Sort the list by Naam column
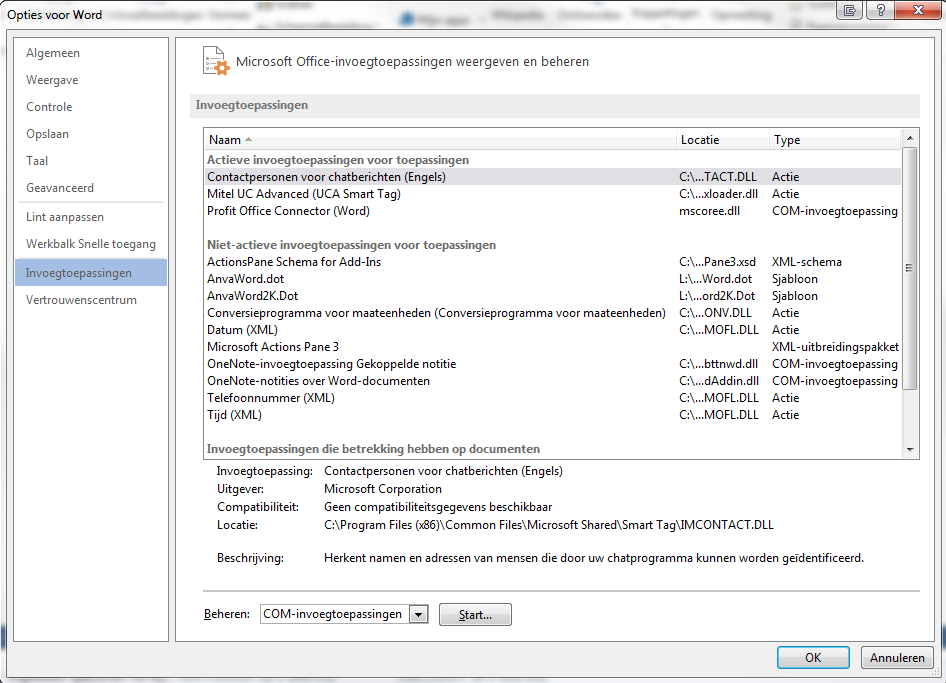 pyautogui.click(x=440, y=140)
